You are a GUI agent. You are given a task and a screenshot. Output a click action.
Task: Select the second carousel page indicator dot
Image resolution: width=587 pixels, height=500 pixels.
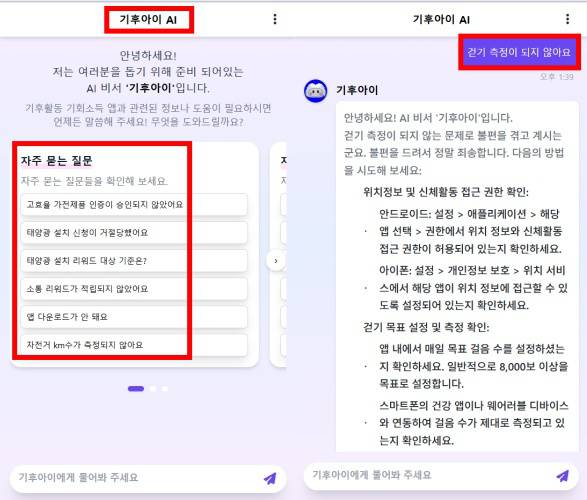[153, 389]
